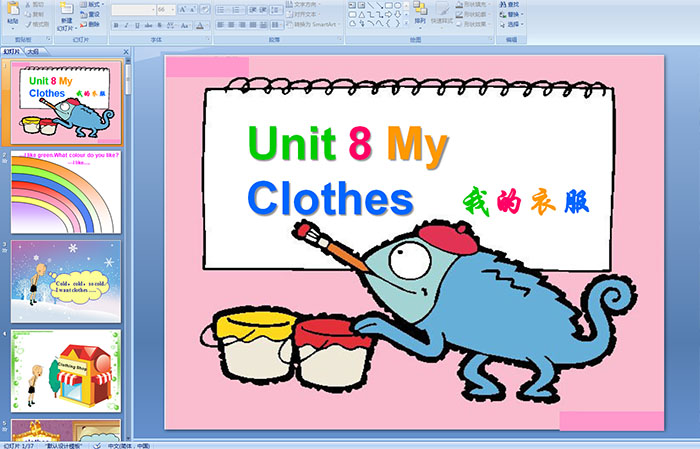Decrease the list indent level
The image size is (700, 449).
pos(253,10)
